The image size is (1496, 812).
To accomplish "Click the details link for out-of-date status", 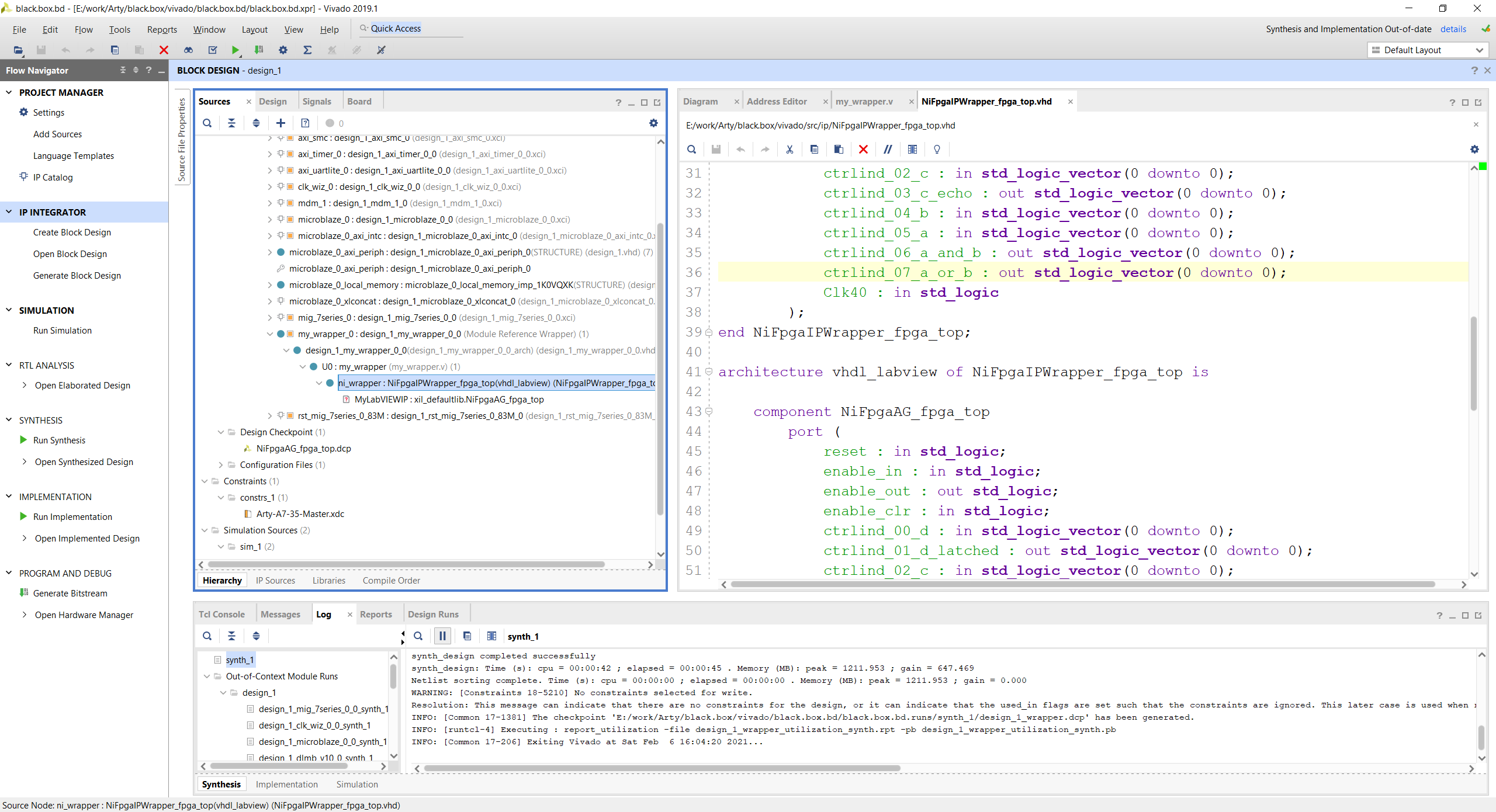I will 1453,29.
